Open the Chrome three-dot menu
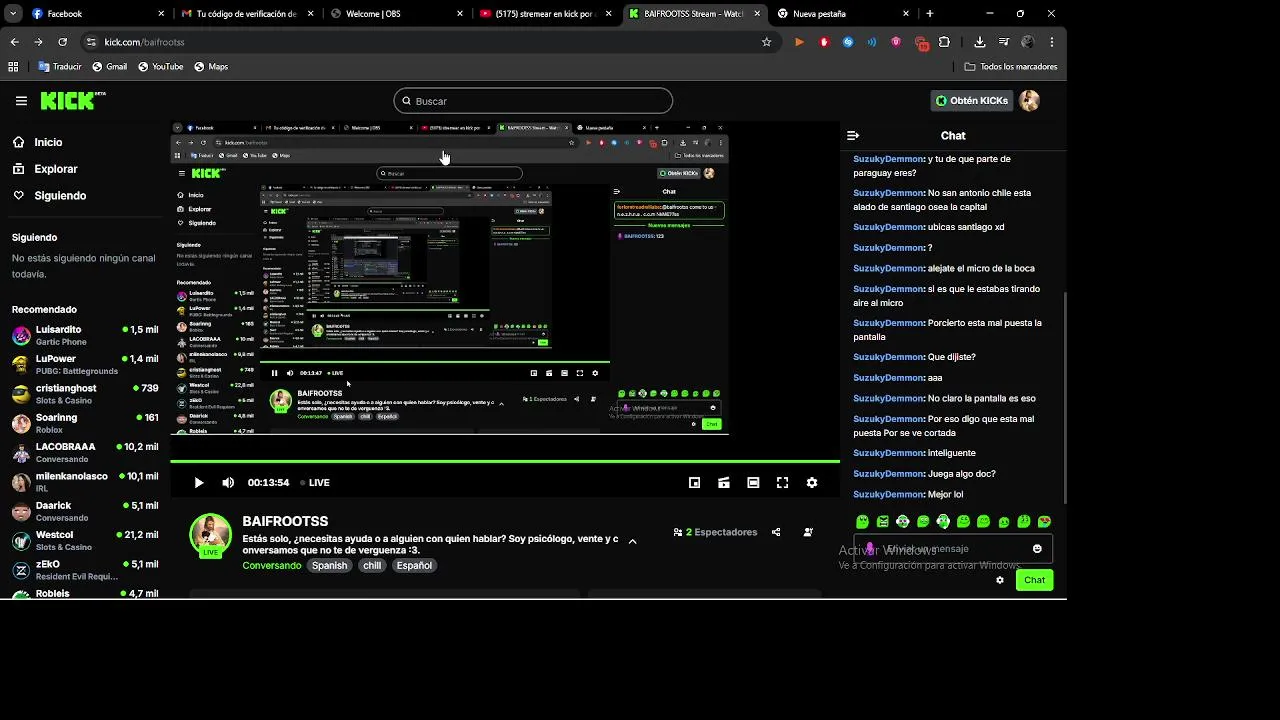 (1052, 42)
